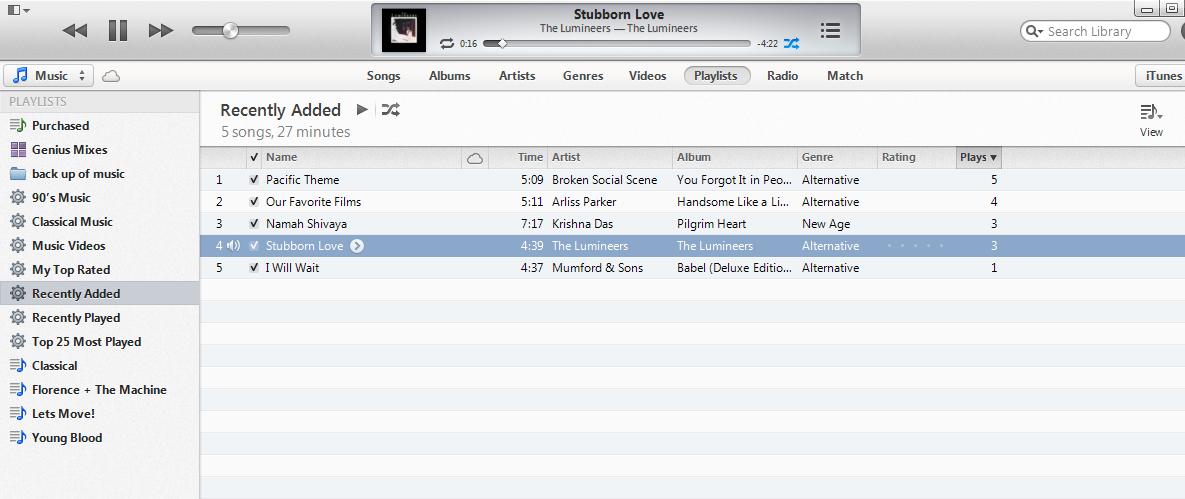Go back to the previous track
The width and height of the screenshot is (1185, 499).
coord(75,31)
